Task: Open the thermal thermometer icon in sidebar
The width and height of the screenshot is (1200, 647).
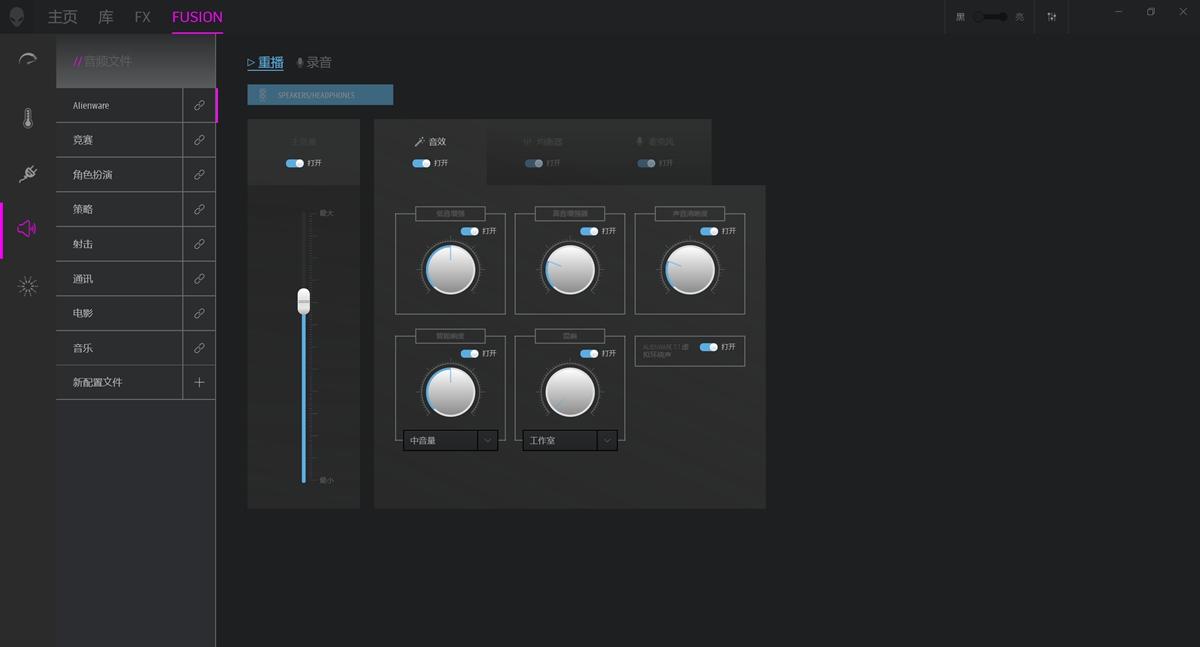Action: (x=28, y=118)
